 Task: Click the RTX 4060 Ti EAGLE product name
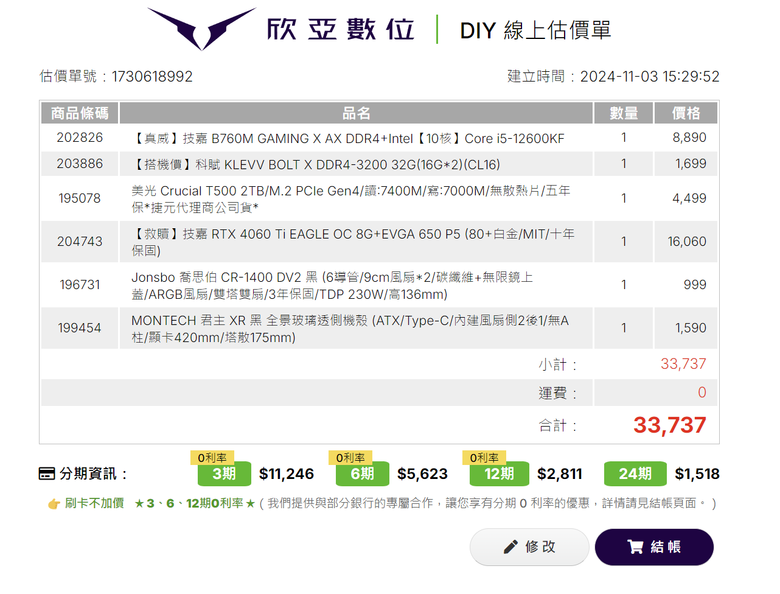(353, 242)
